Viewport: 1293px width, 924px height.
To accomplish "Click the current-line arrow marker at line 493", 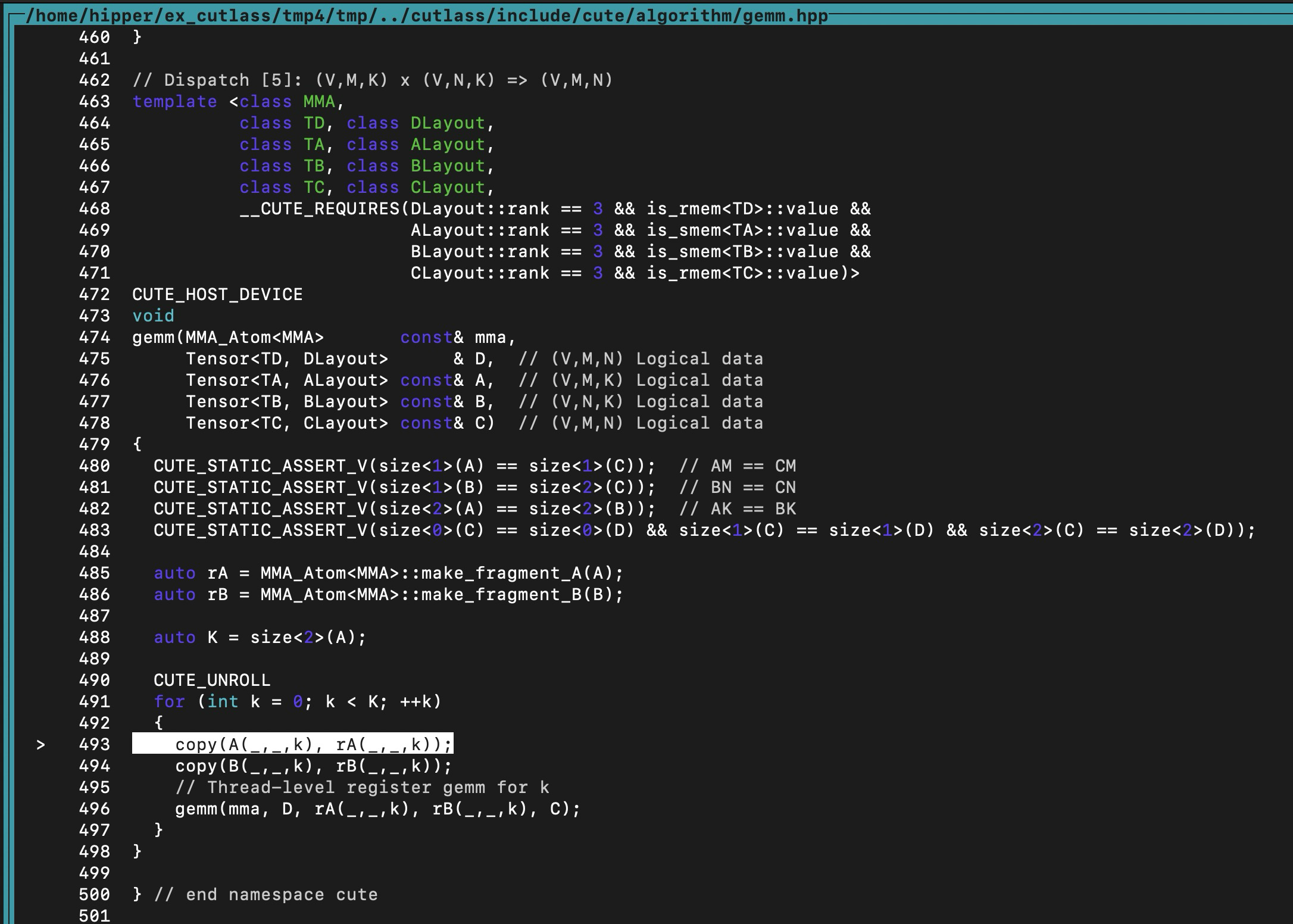I will click(40, 745).
